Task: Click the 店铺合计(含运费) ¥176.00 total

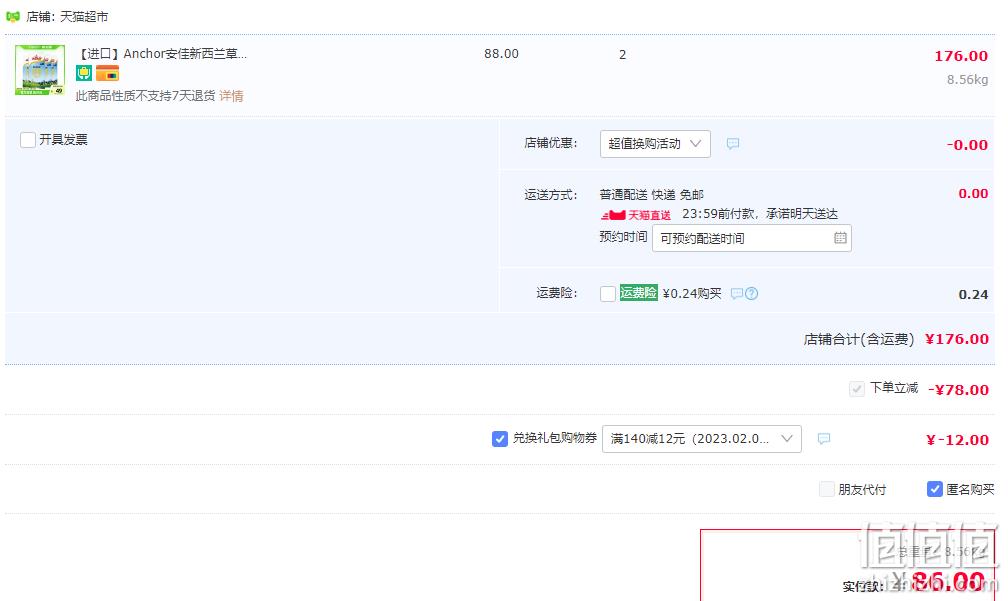Action: click(x=896, y=339)
